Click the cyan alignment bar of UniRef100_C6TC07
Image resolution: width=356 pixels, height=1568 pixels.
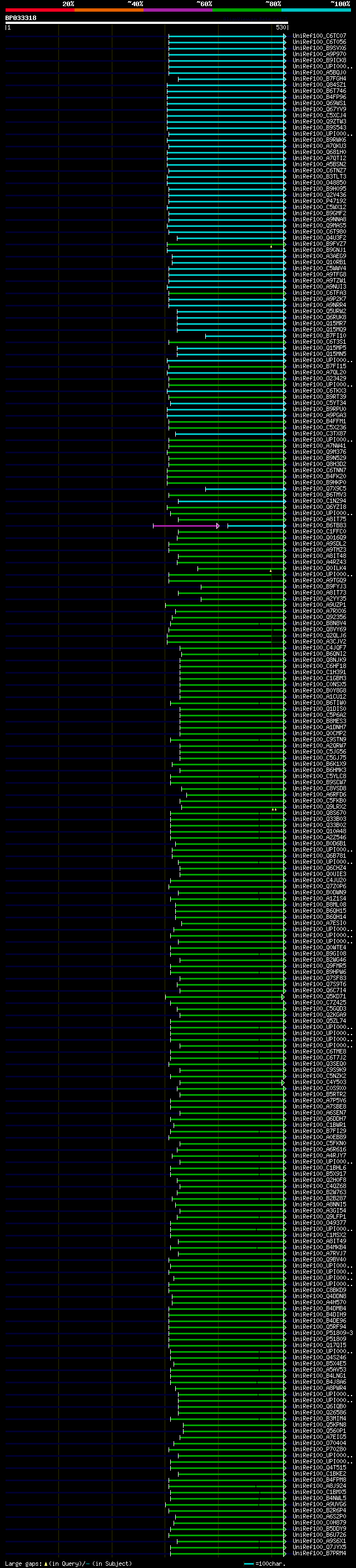[227, 36]
